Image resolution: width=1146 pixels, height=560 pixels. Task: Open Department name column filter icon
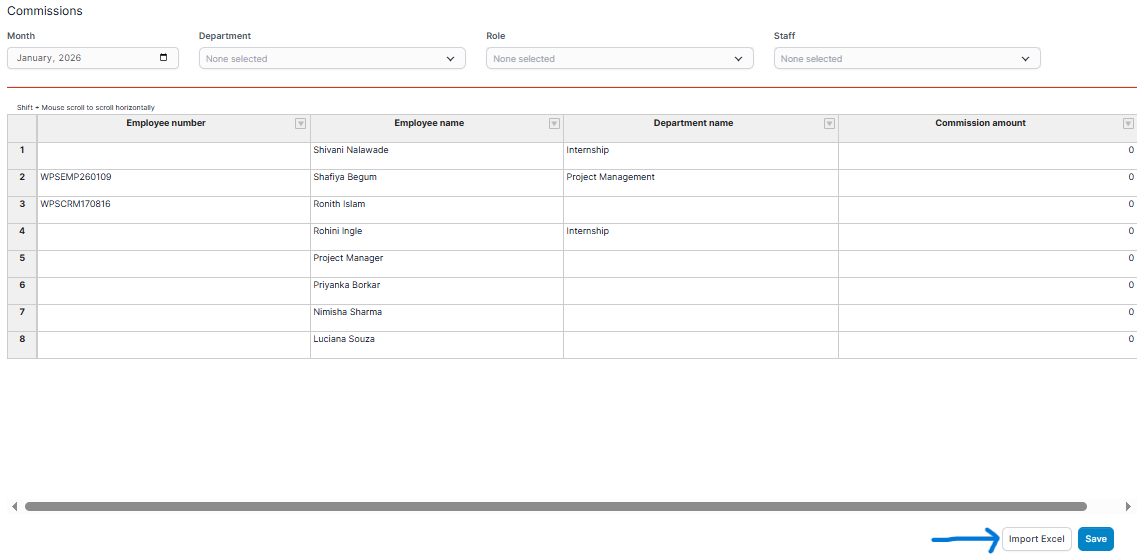828,124
